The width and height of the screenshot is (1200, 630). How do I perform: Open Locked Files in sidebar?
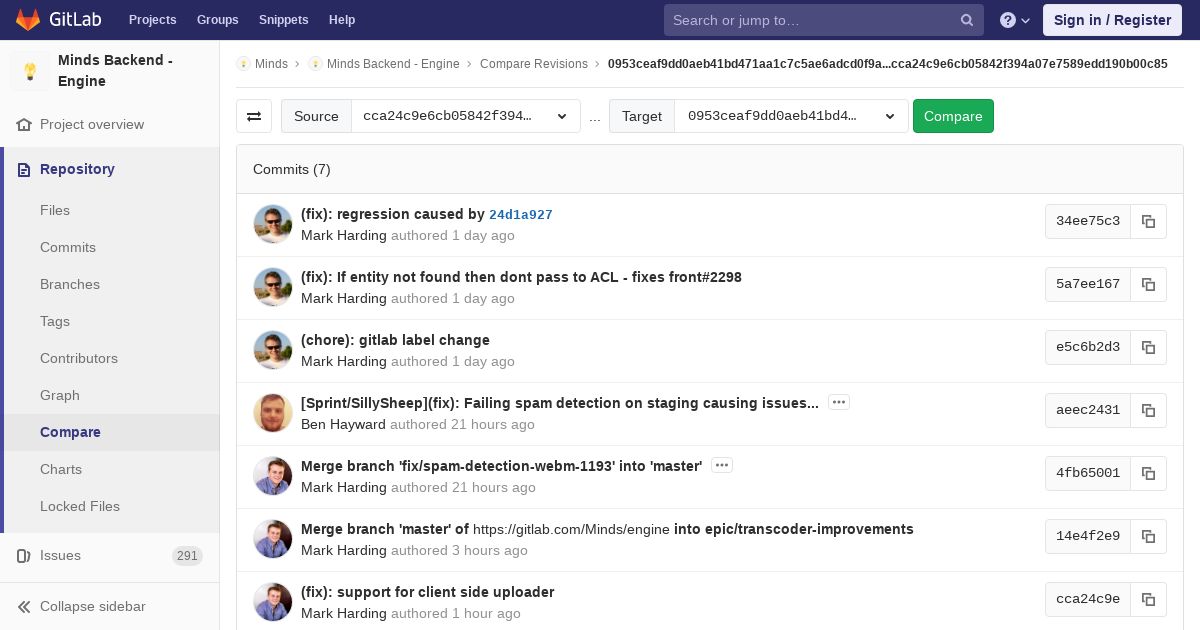[80, 507]
